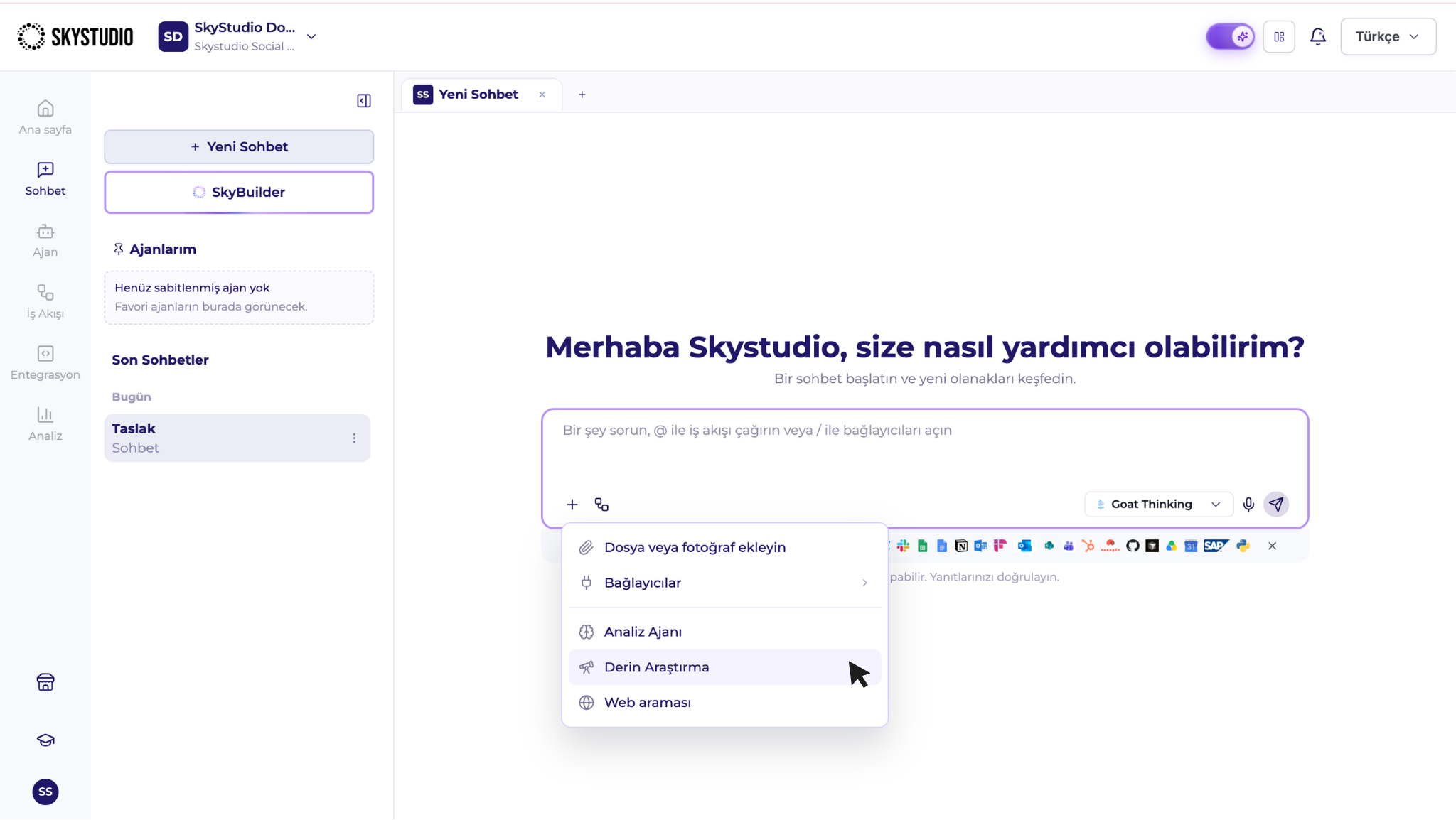Open Taslak chat options menu
Image resolution: width=1456 pixels, height=820 pixels.
coord(354,438)
